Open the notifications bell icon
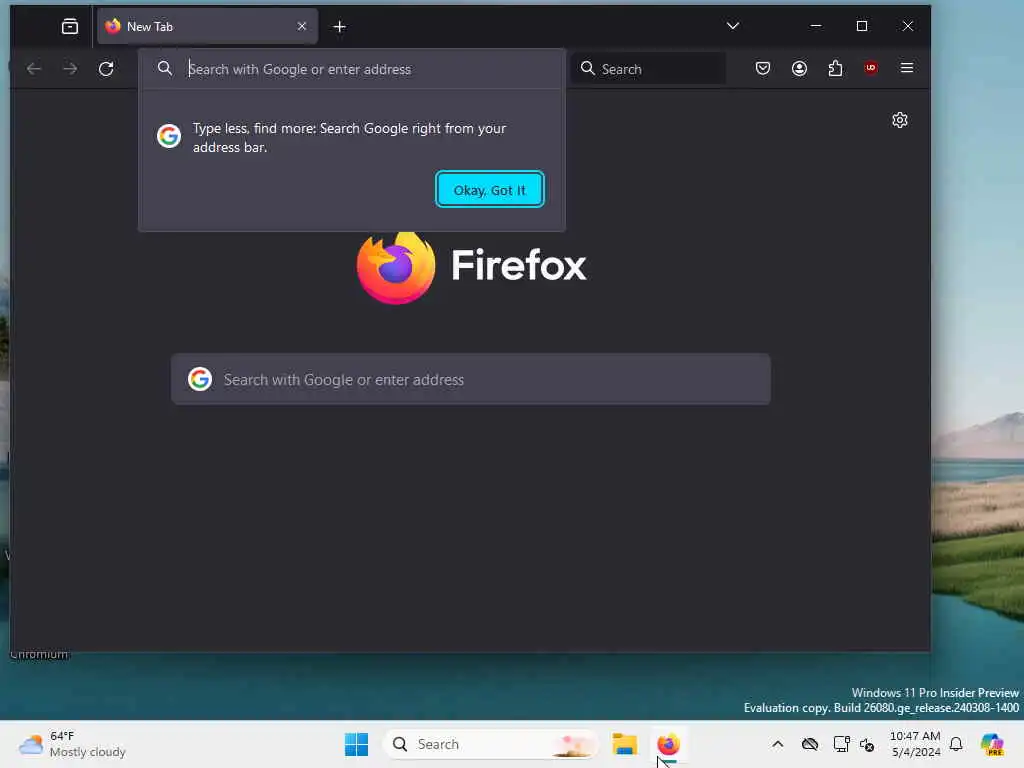 [x=956, y=744]
